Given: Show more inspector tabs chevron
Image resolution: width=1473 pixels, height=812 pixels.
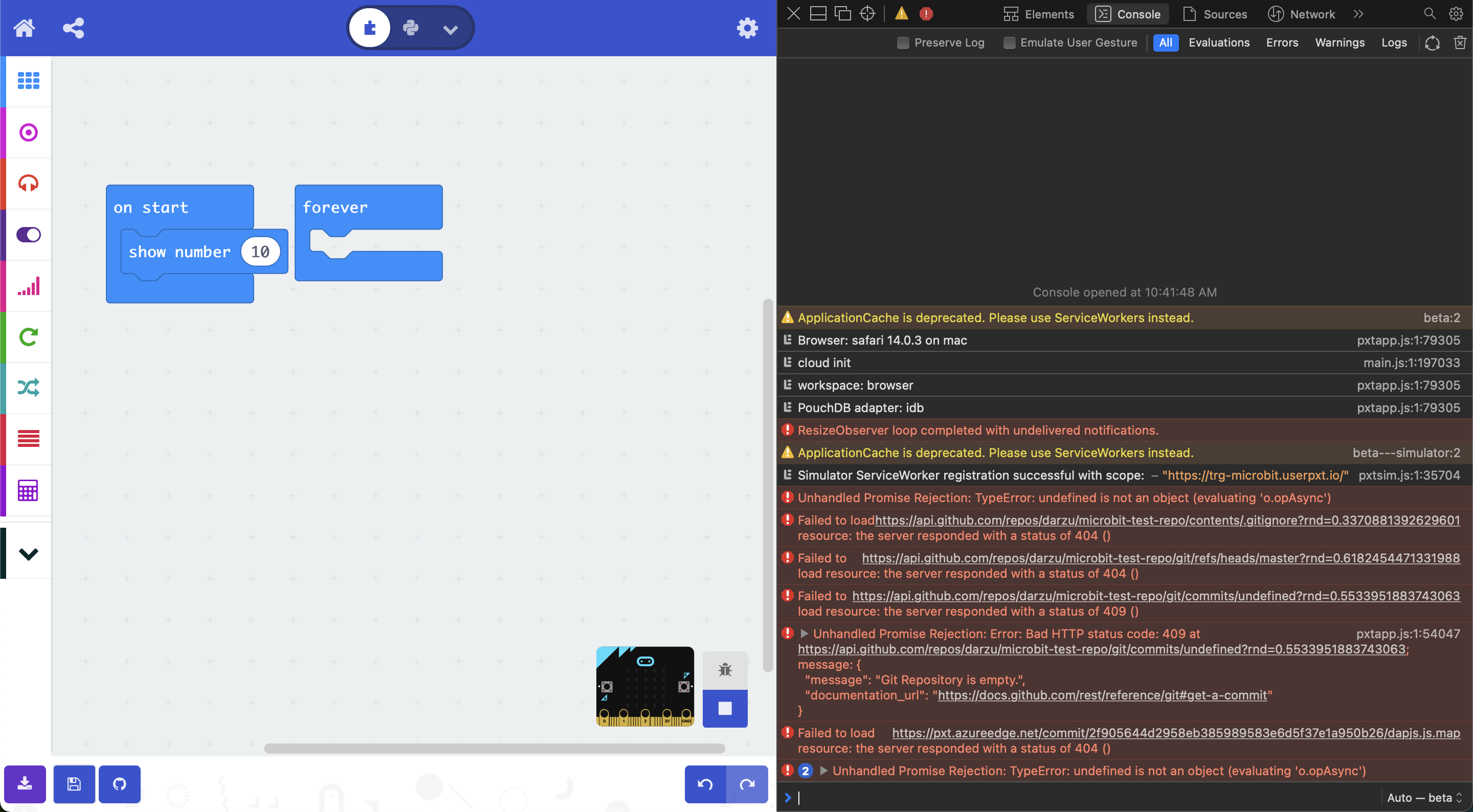Looking at the screenshot, I should coord(1358,14).
